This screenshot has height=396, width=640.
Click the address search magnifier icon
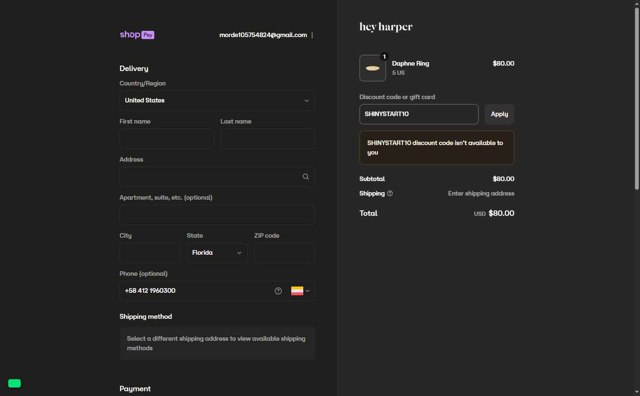pos(306,177)
